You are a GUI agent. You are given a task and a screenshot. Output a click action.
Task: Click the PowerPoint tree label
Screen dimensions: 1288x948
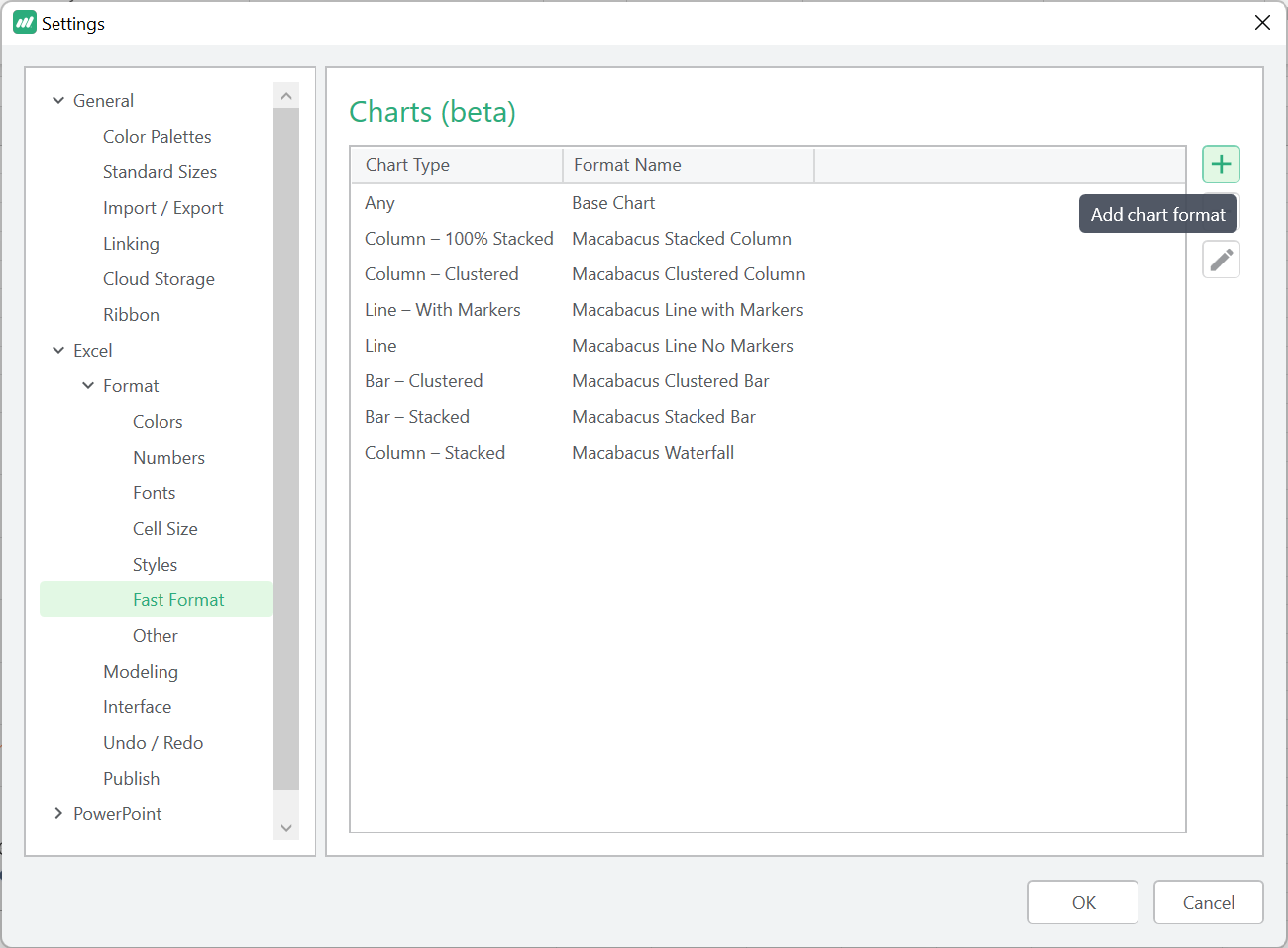tap(117, 814)
